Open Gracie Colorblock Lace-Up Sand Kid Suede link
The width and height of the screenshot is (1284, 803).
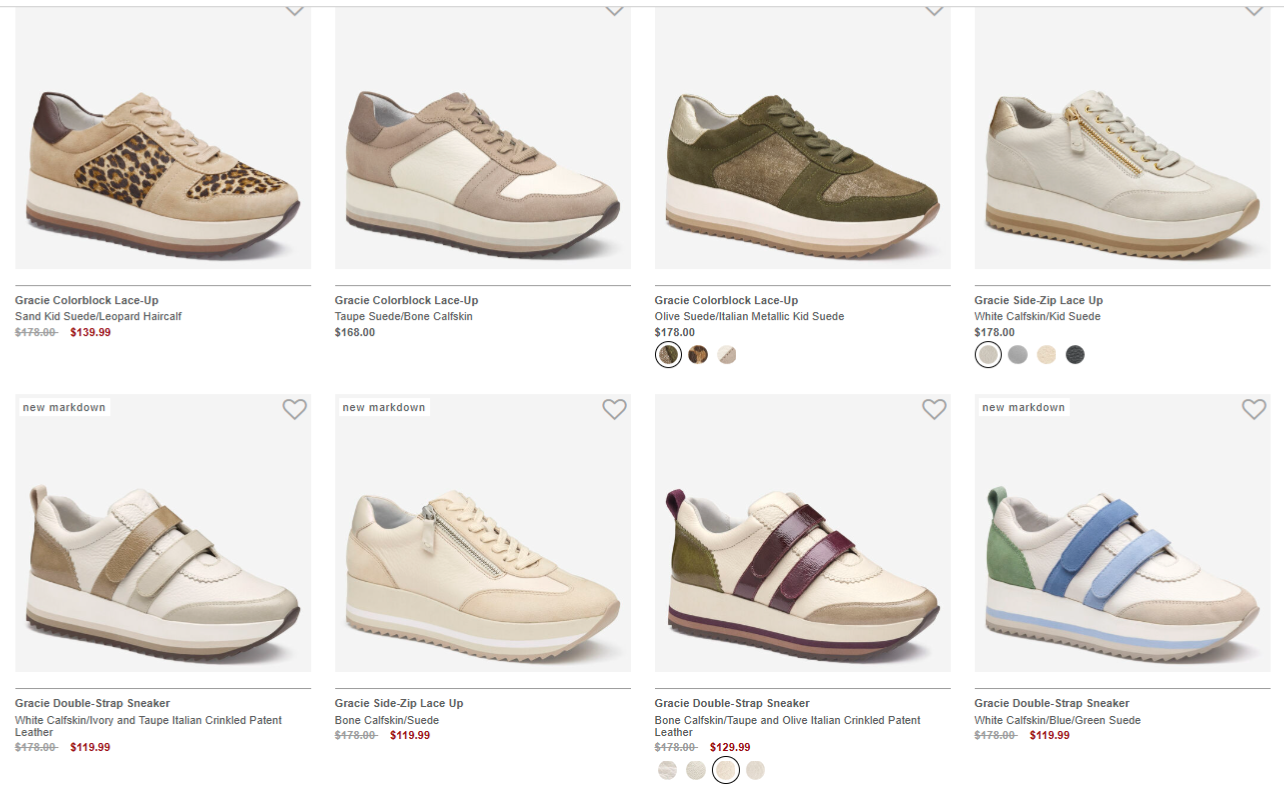pyautogui.click(x=87, y=300)
